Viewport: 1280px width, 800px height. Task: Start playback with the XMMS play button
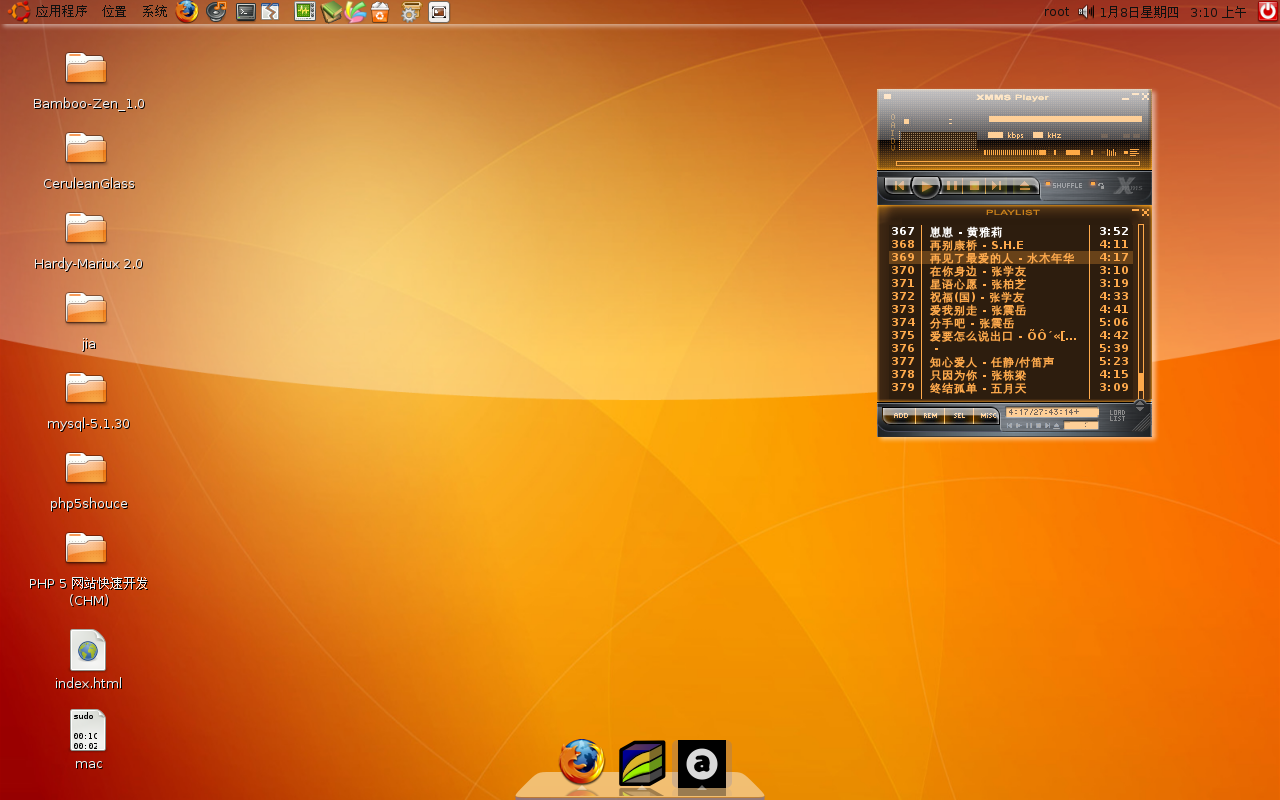926,185
